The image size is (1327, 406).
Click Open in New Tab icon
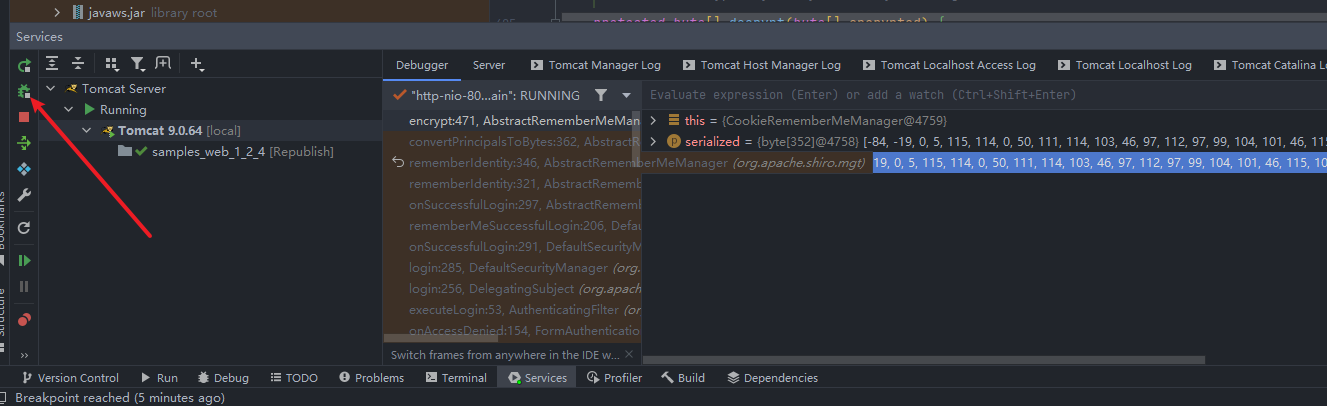[164, 64]
